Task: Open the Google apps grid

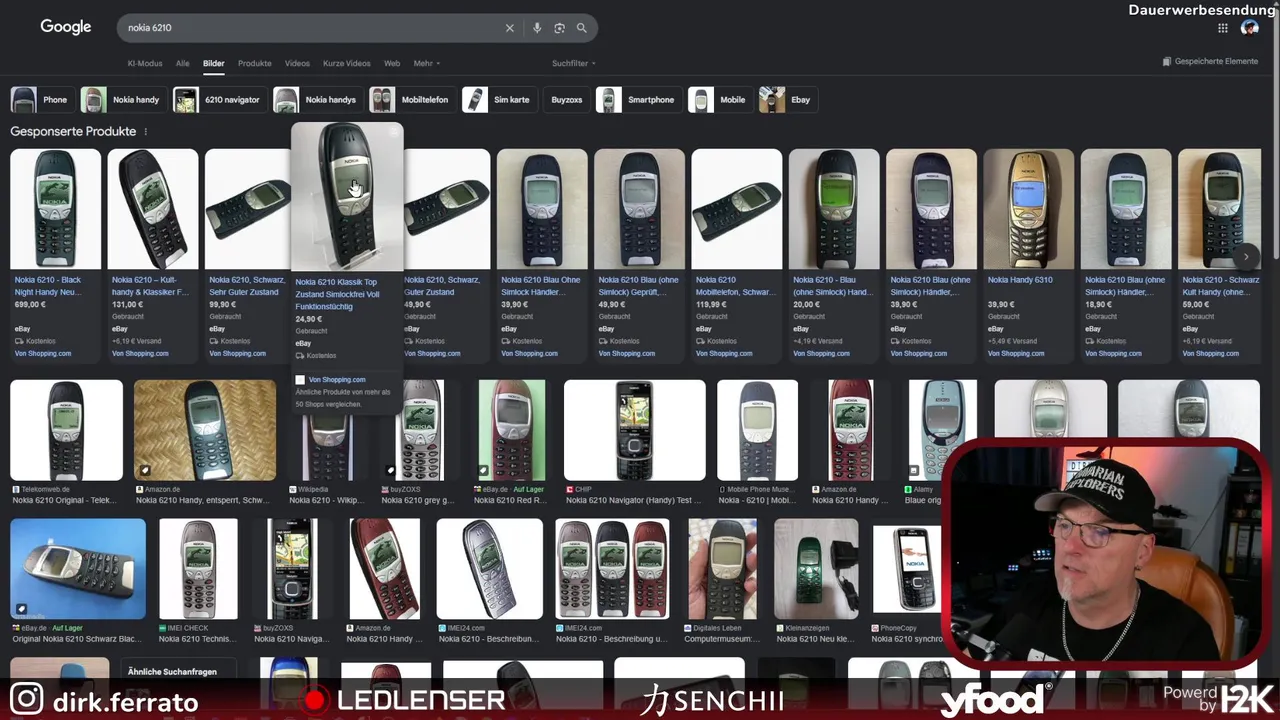Action: 1223,28
